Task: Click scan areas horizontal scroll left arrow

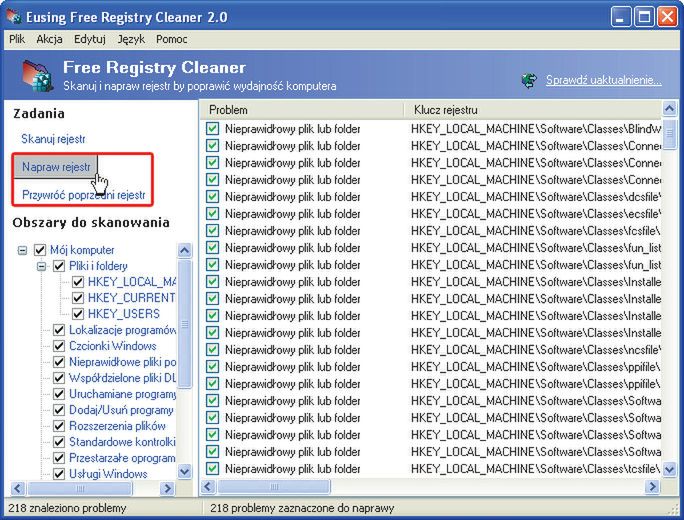Action: coord(18,488)
